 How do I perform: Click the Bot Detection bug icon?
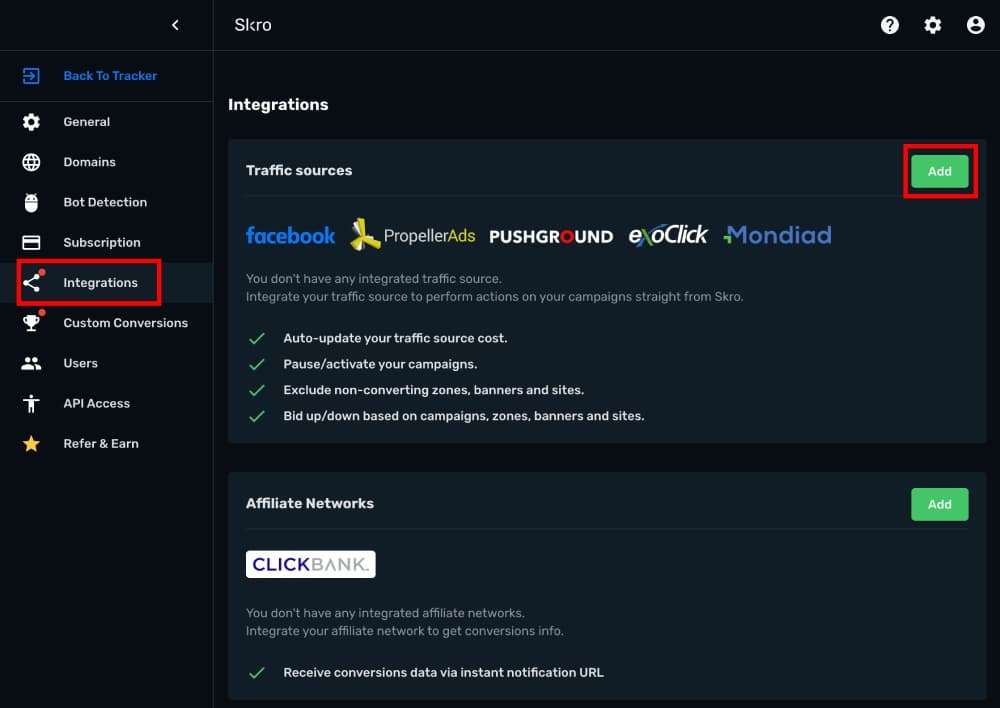click(x=31, y=202)
